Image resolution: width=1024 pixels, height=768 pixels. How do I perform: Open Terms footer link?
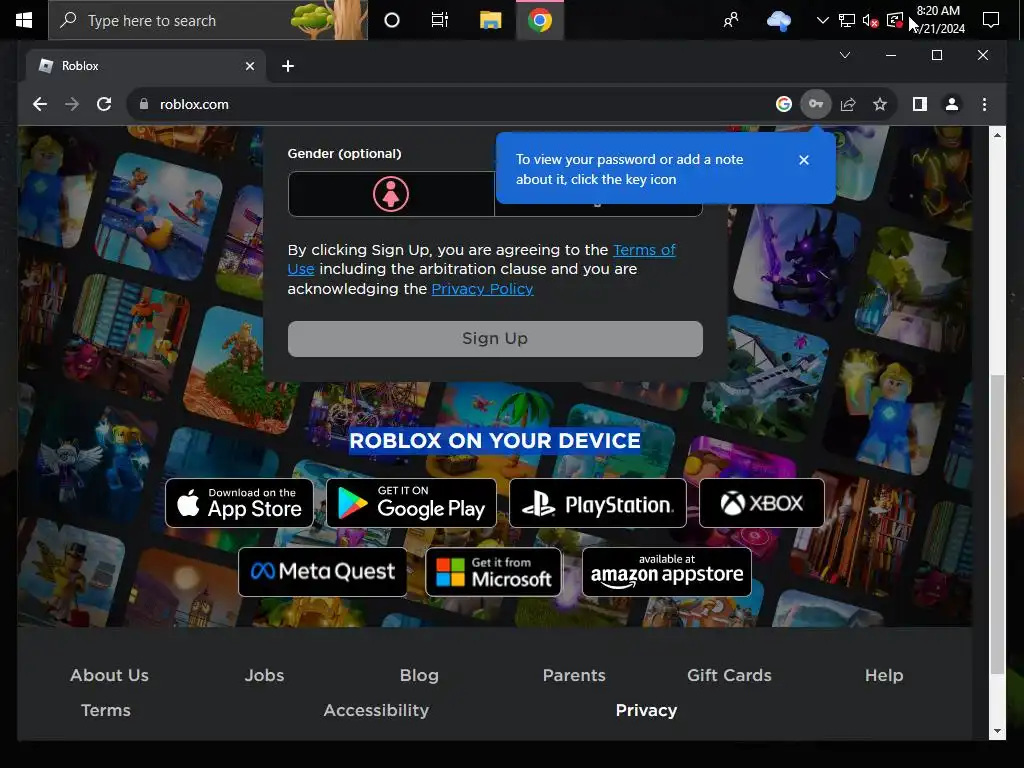[105, 710]
